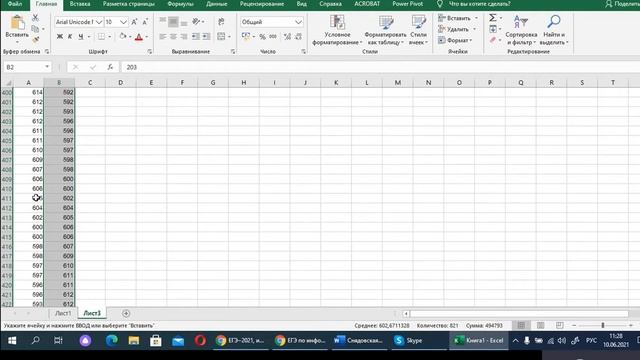The width and height of the screenshot is (640, 360).
Task: Click the Orientation (angled text) icon
Action: [x=196, y=21]
